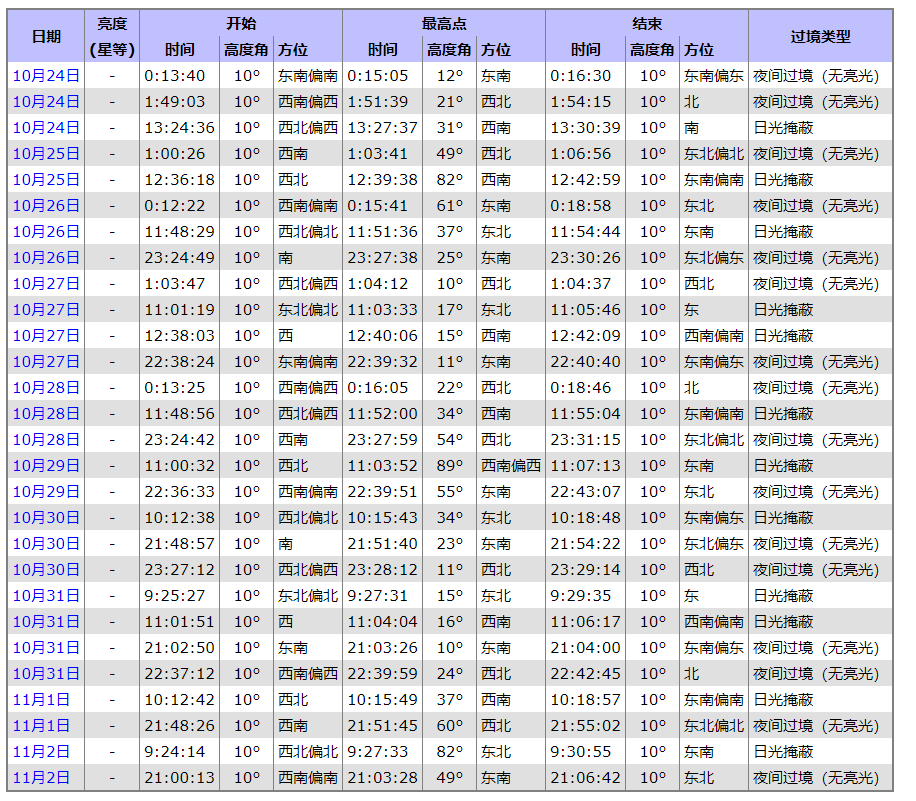Open 11月1日 link for 10:12:42 pass
916x801 pixels.
pyautogui.click(x=42, y=700)
